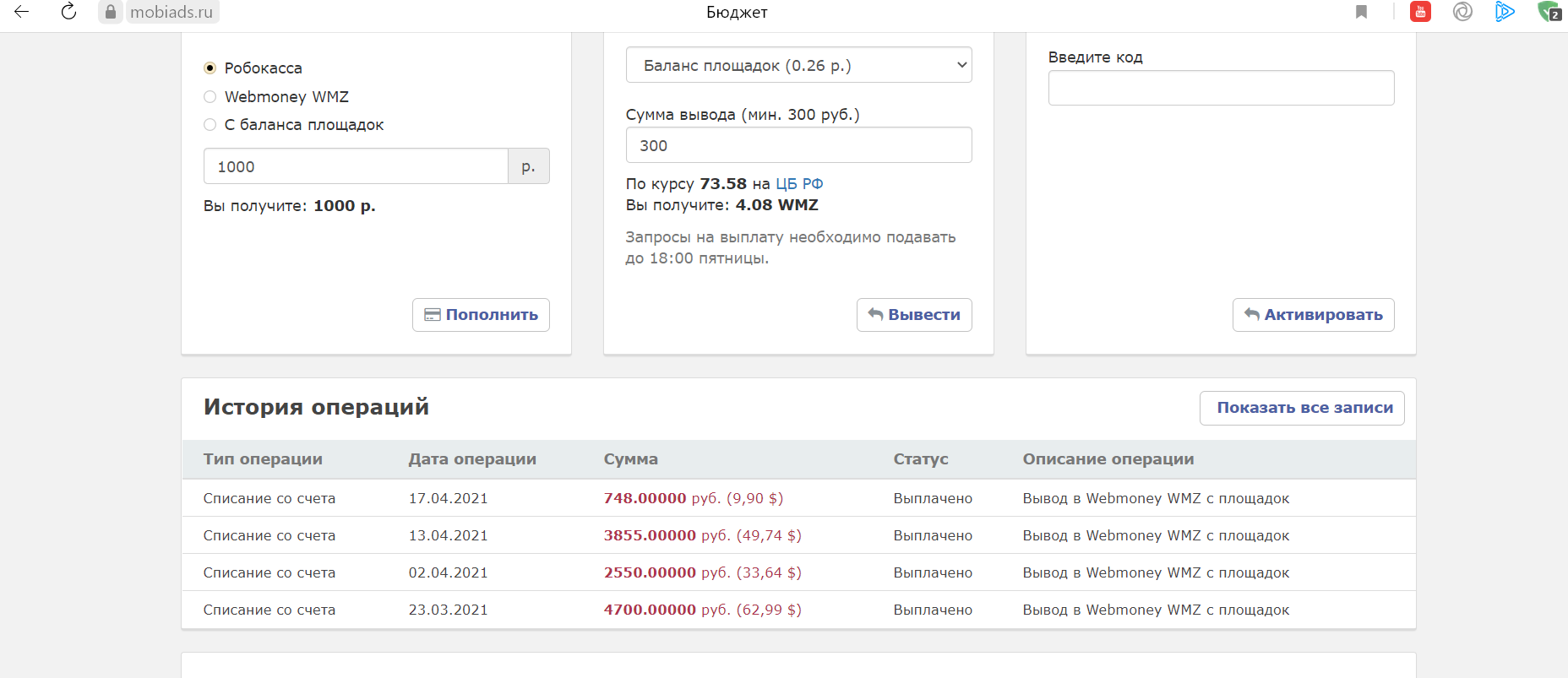Go back with the browser back arrow
1568x678 pixels.
(22, 12)
